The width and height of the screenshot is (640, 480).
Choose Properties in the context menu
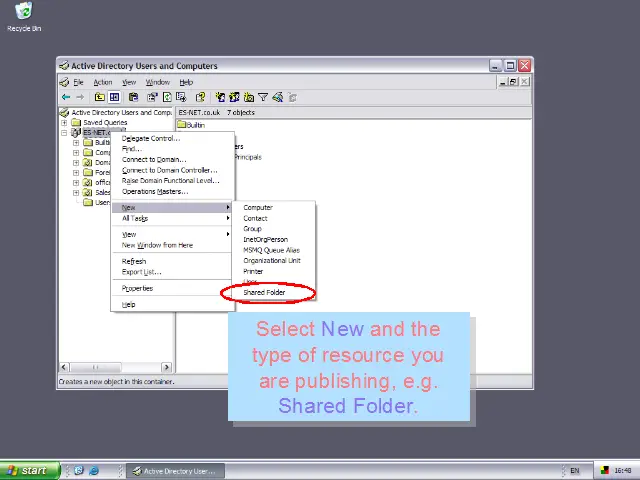tap(172, 288)
